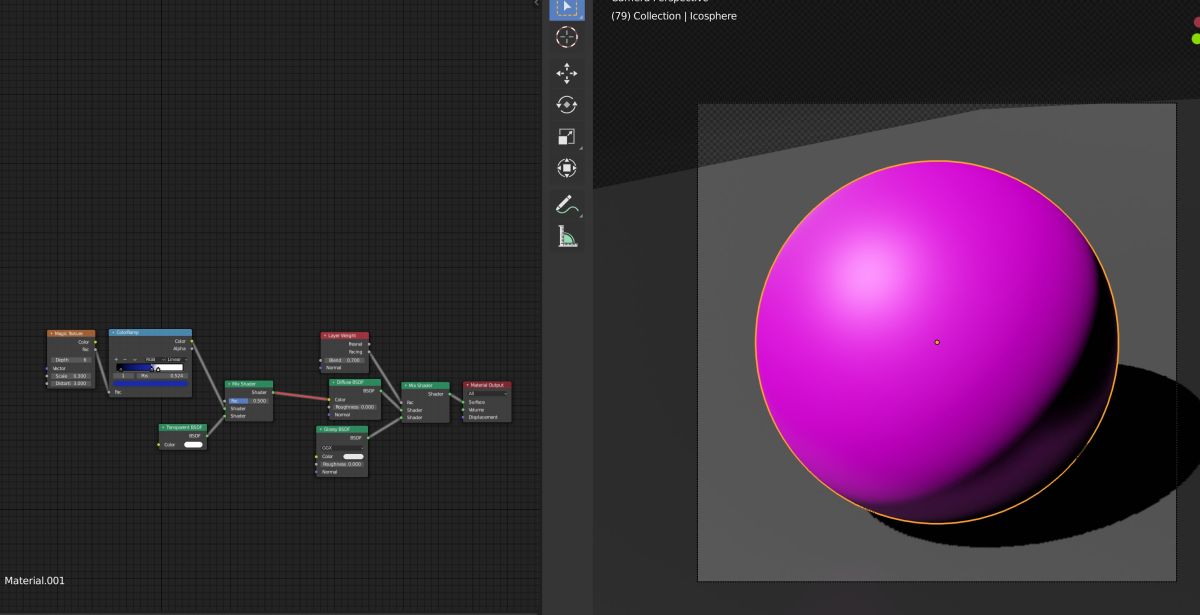Screen dimensions: 1200x615
Task: Collapse the Transparent BSDF node
Action: [163, 427]
